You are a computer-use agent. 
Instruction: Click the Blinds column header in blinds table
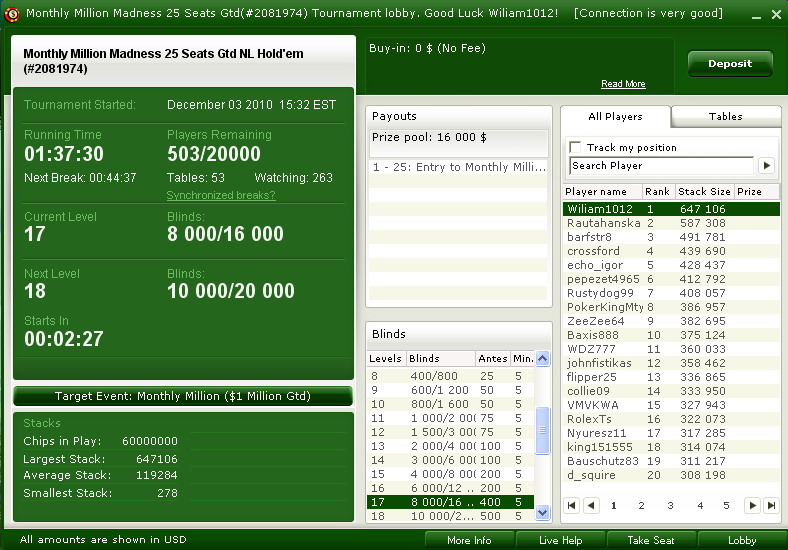440,358
